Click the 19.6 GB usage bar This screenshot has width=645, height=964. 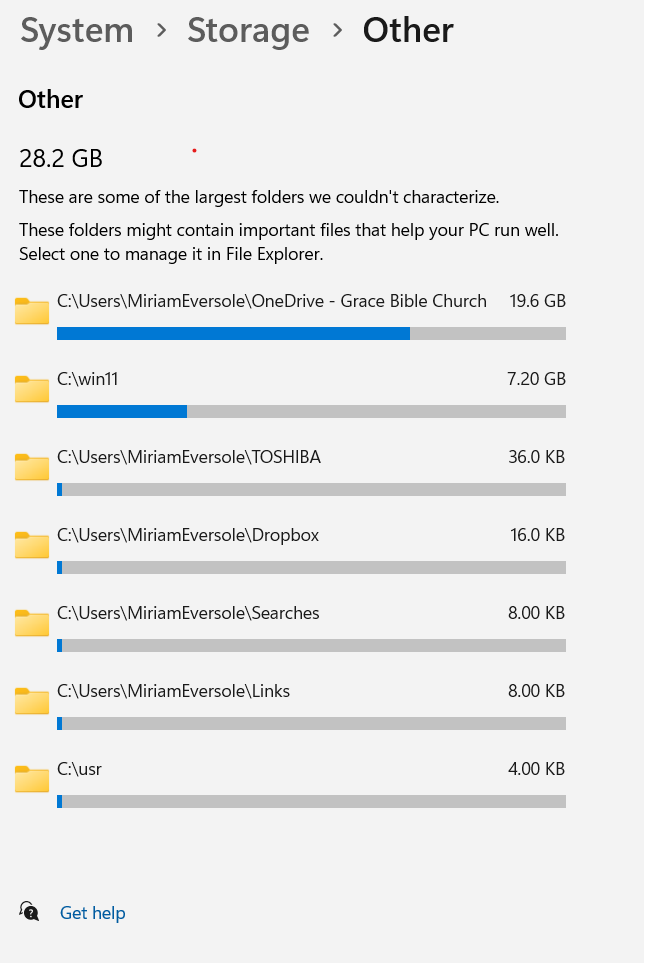(311, 334)
